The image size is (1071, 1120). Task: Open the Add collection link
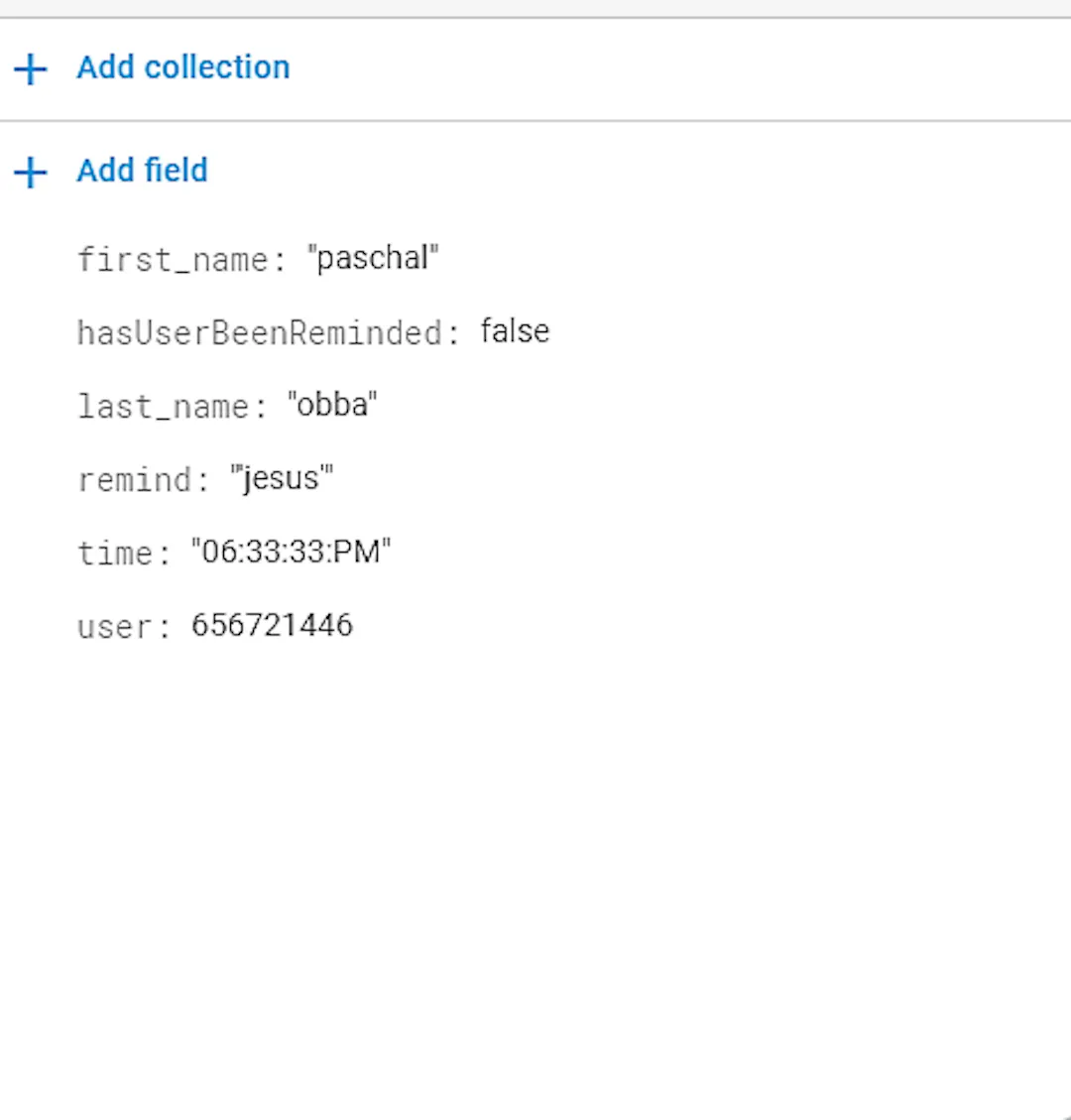point(182,67)
